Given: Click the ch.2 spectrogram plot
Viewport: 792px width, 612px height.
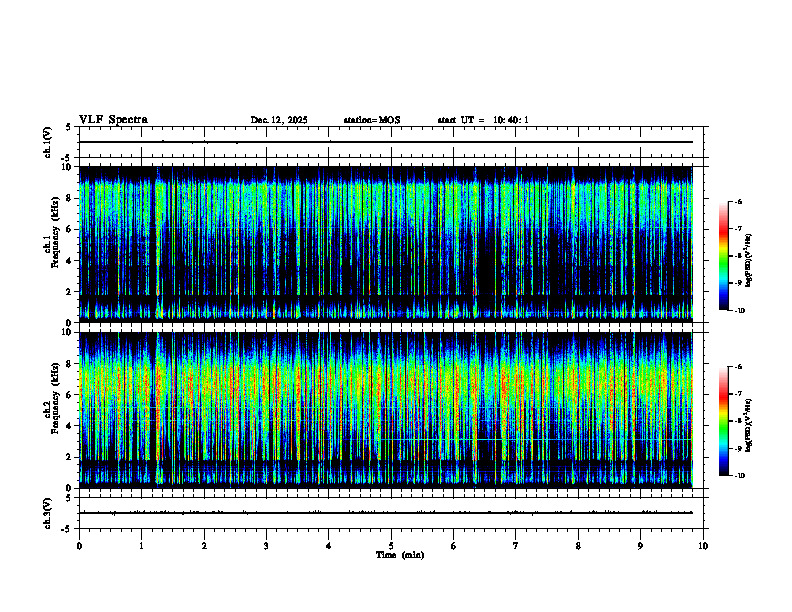Looking at the screenshot, I should pyautogui.click(x=386, y=410).
